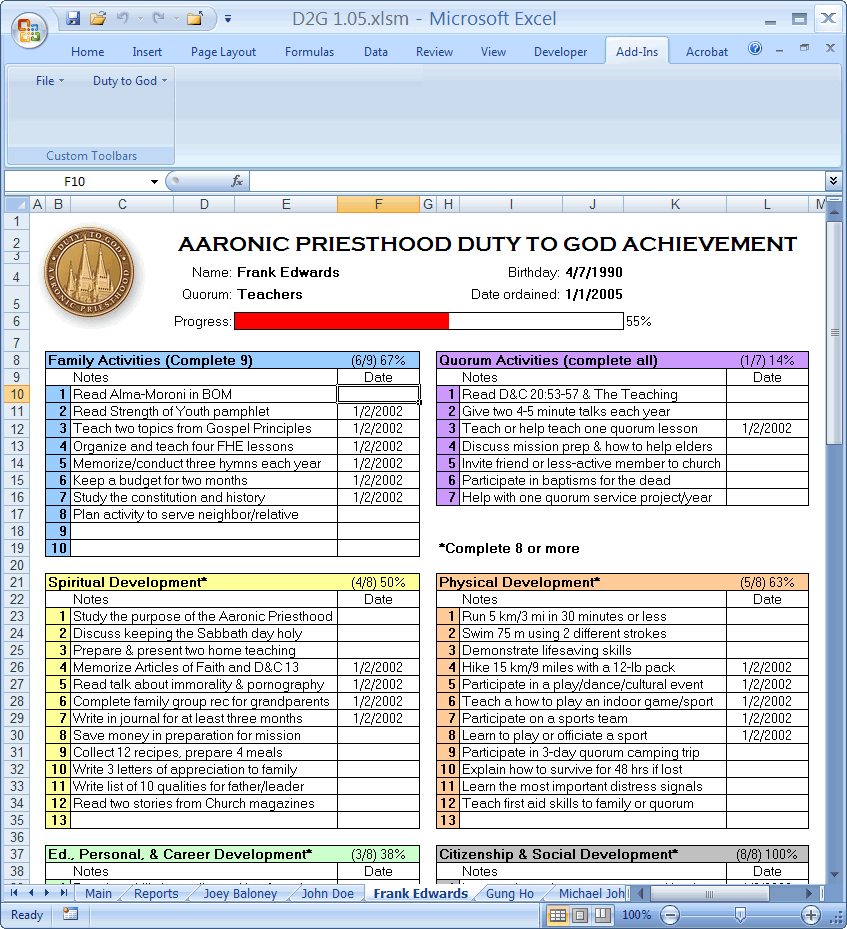Click the next sheet navigation arrow

[47, 892]
